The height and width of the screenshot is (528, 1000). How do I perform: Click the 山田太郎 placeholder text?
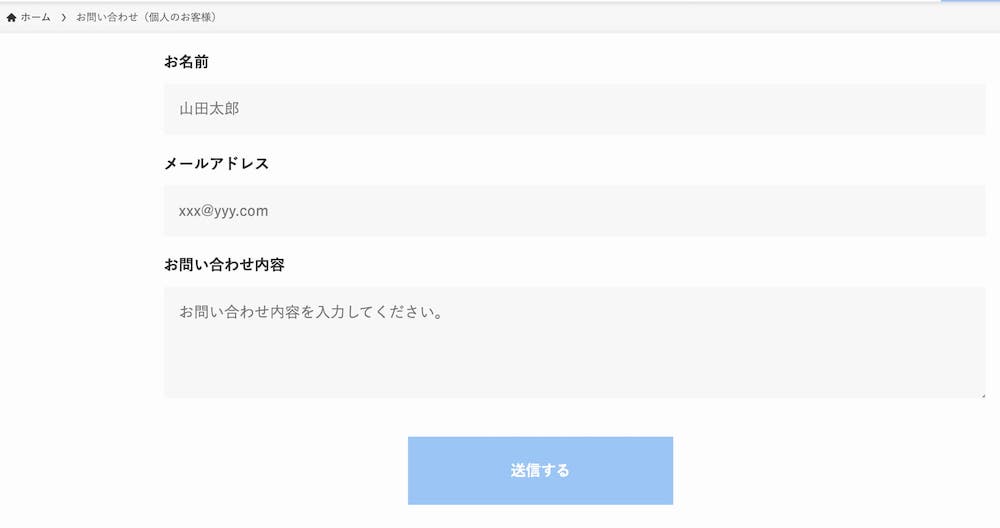(209, 109)
